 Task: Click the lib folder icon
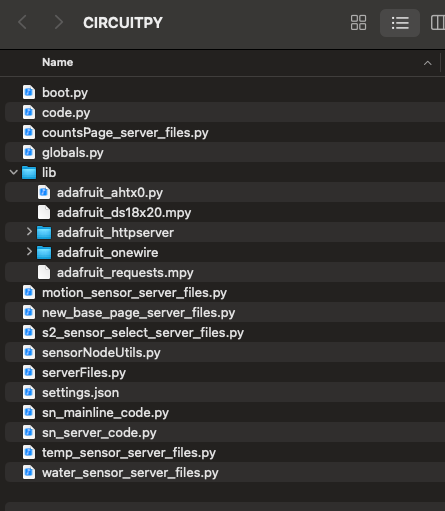point(29,173)
